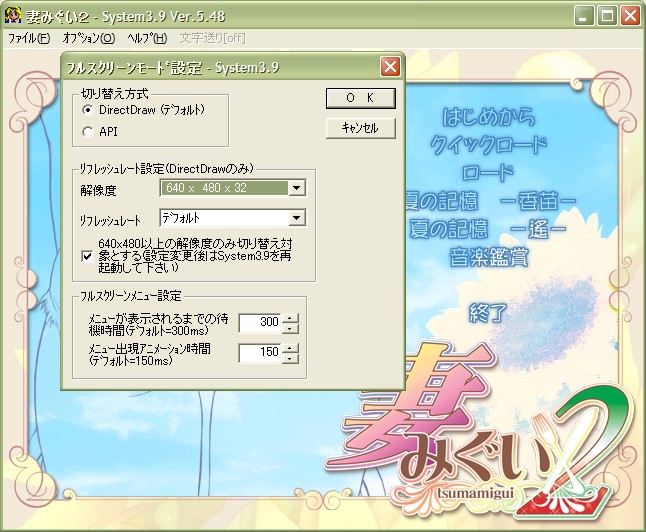The height and width of the screenshot is (532, 646).
Task: Select the API switching method radio button
Action: tap(87, 132)
